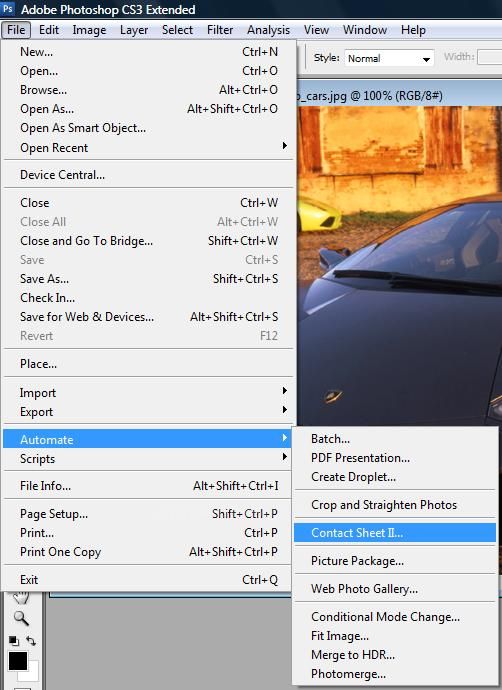Image resolution: width=502 pixels, height=690 pixels.
Task: Choose Check In... menu entry
Action: tap(149, 298)
